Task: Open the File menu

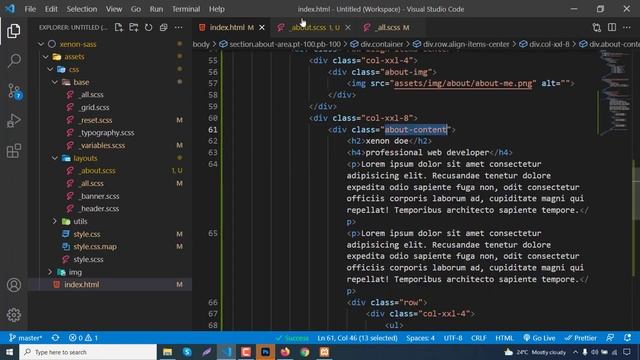Action: tap(30, 9)
